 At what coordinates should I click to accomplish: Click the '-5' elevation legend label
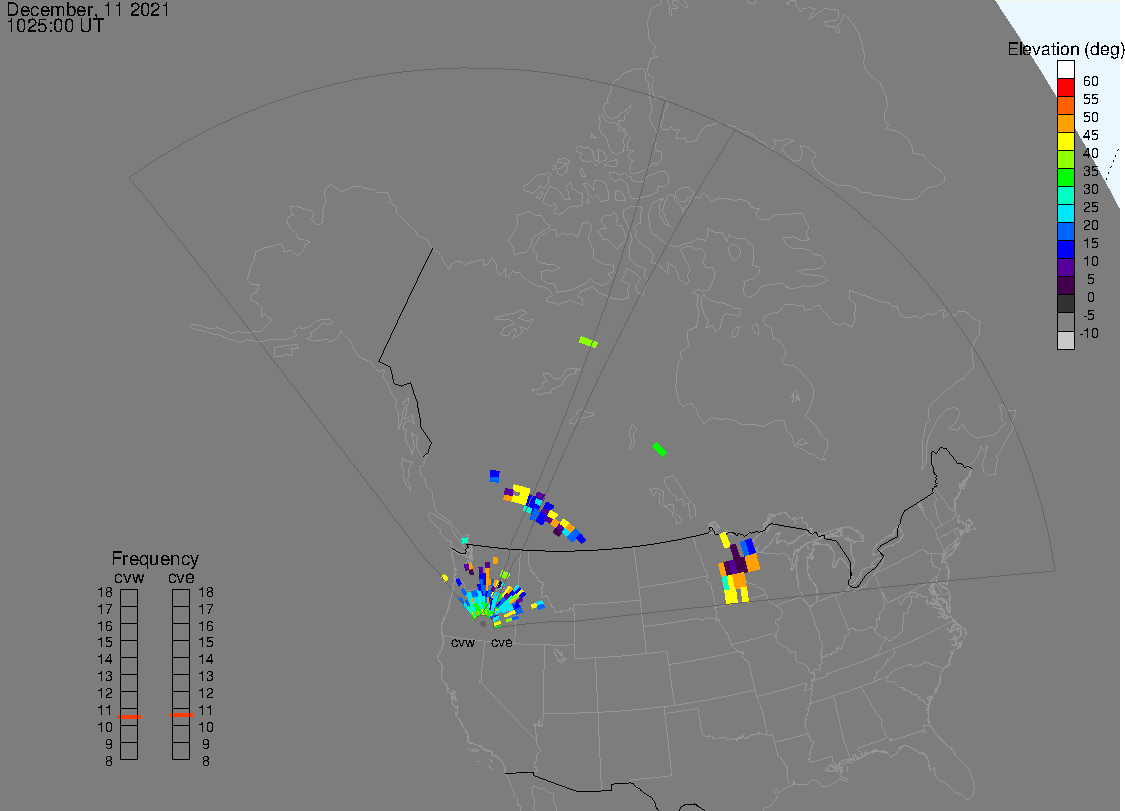[x=1089, y=315]
